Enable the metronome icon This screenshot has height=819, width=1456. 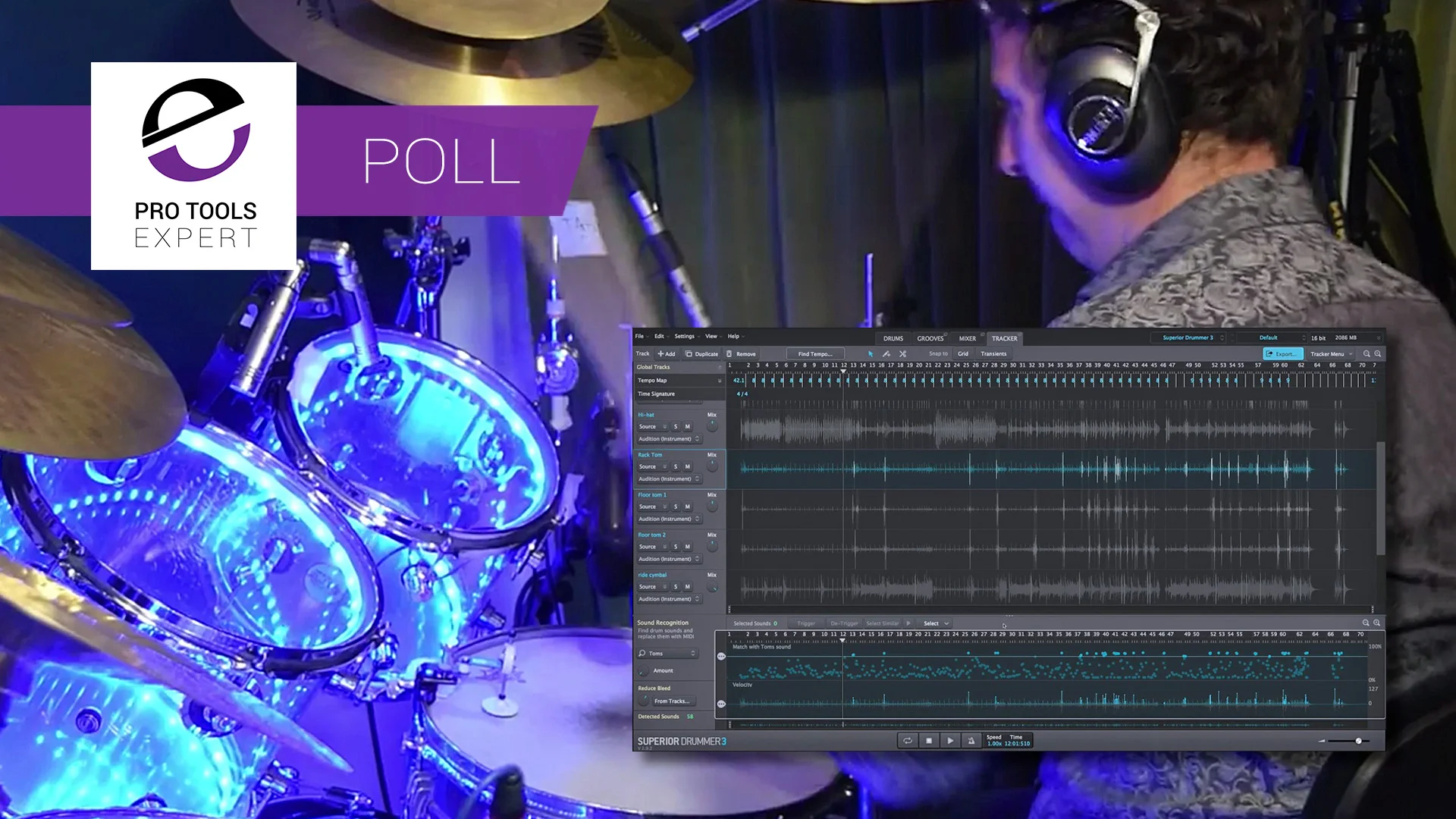click(971, 741)
